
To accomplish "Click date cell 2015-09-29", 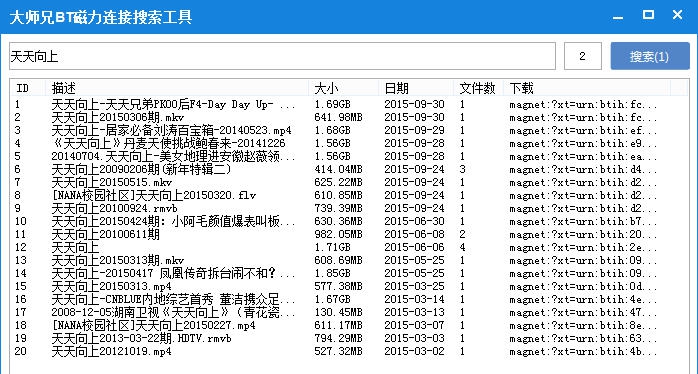I will (x=414, y=130).
